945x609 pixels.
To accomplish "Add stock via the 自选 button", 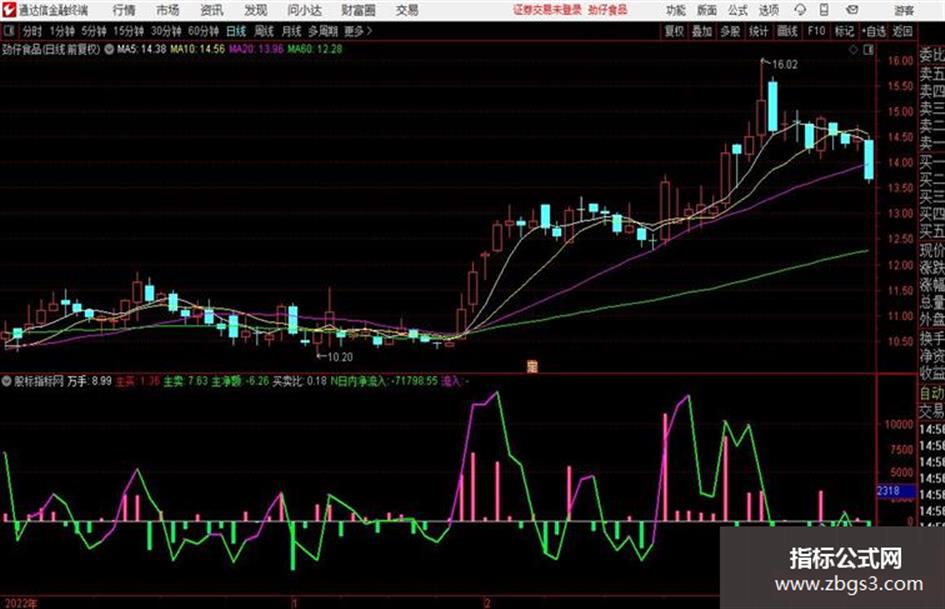I will coord(873,31).
